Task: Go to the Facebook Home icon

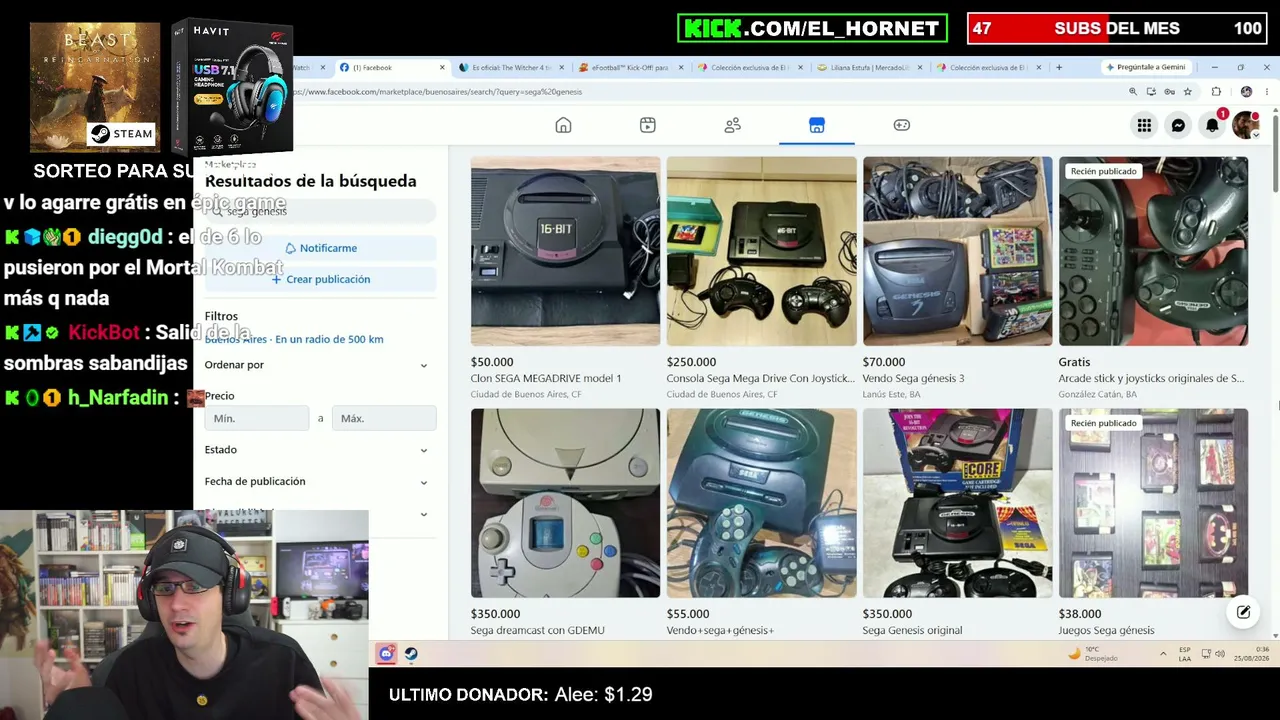Action: tap(563, 125)
